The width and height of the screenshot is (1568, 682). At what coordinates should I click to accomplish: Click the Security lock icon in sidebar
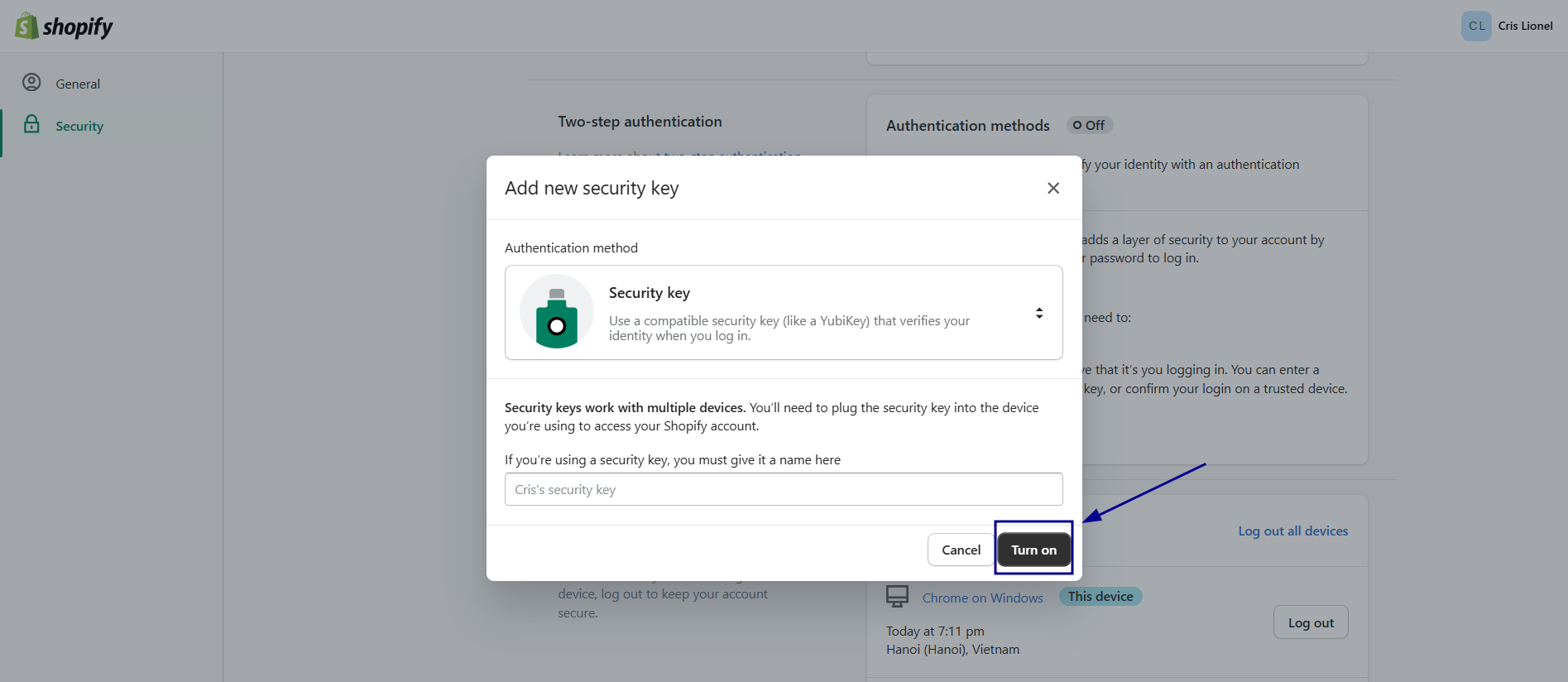(31, 124)
